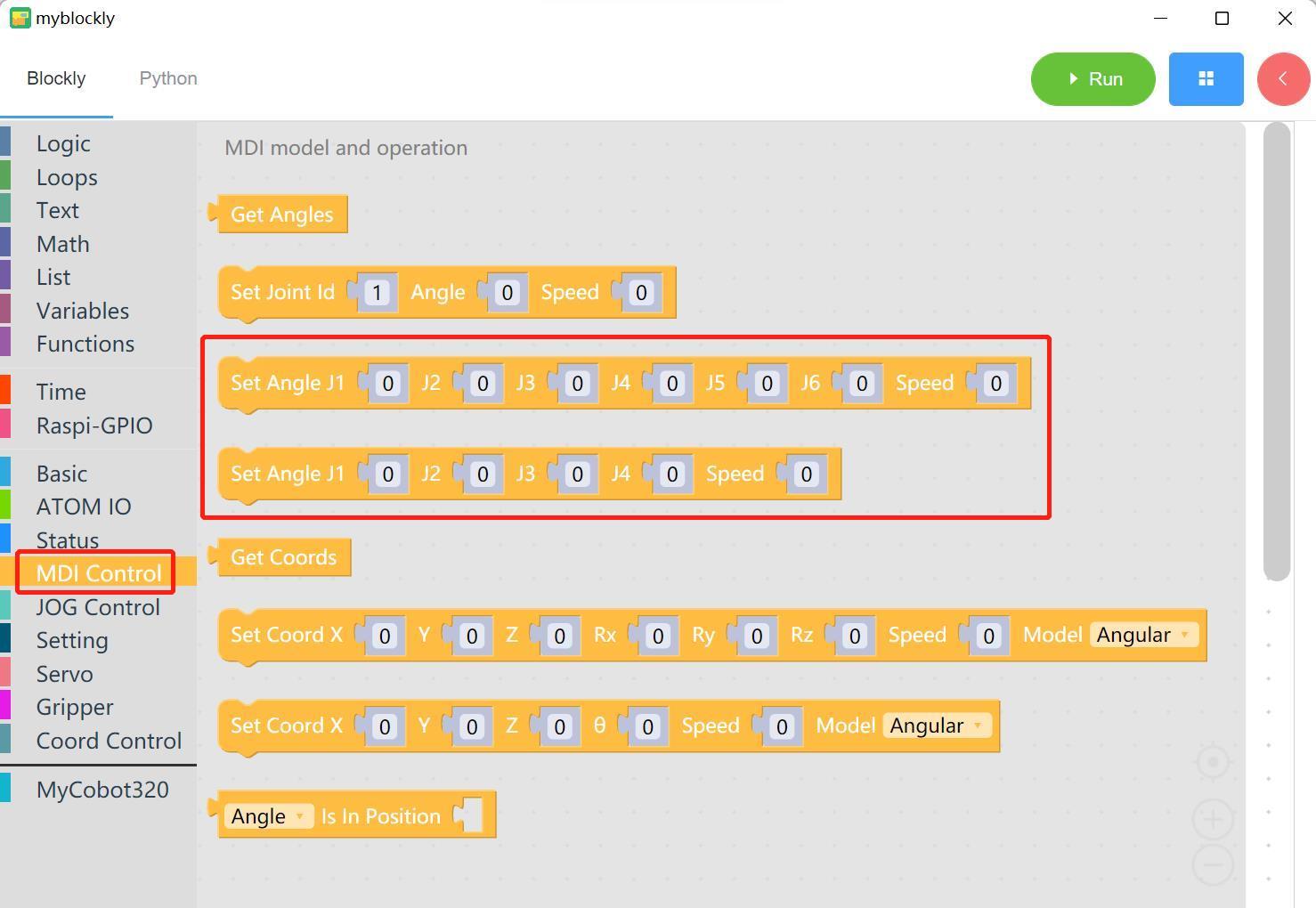Zoom out with the minus icon
The image size is (1316, 908).
click(1213, 864)
